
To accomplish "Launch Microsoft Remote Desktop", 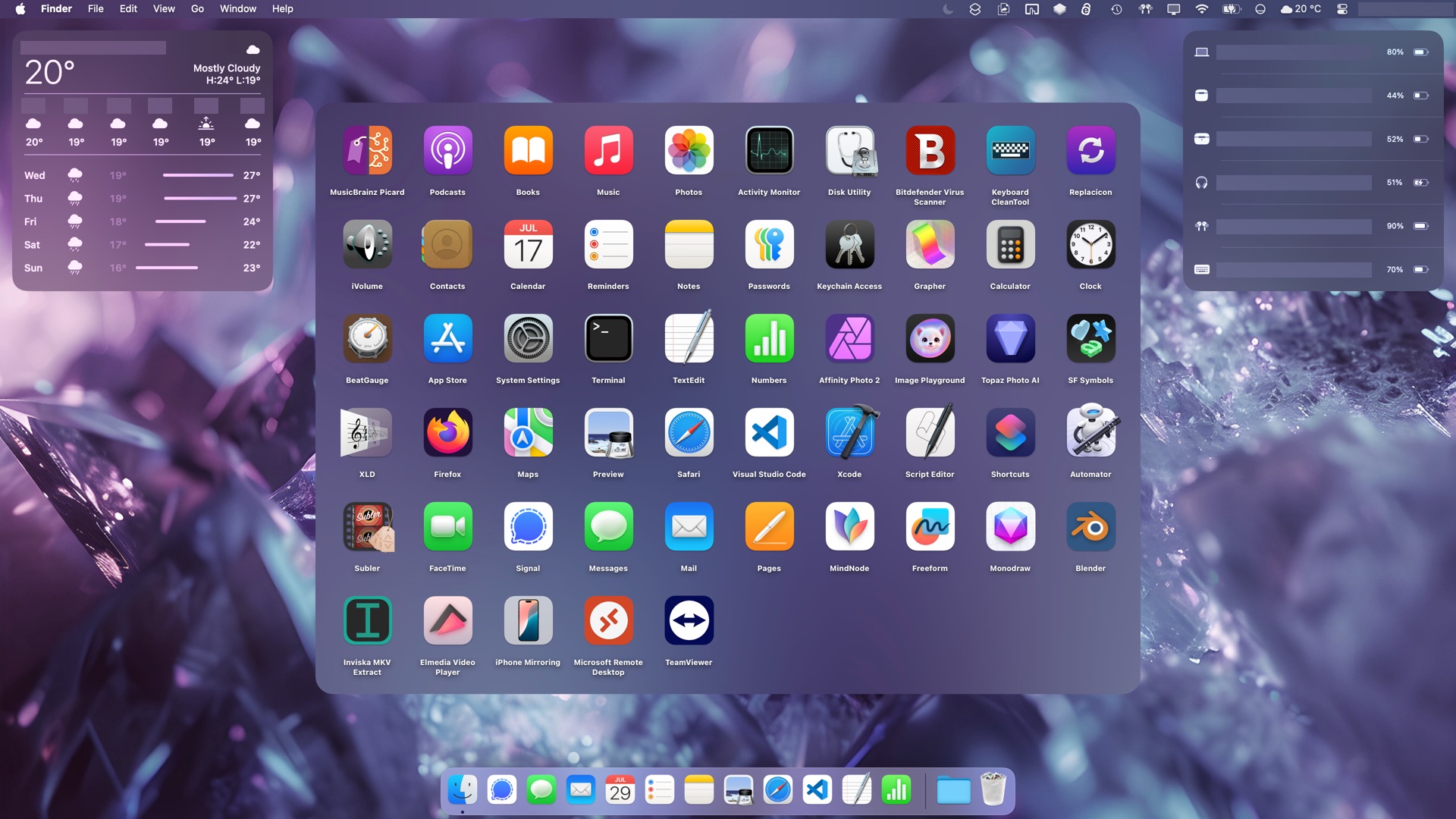I will [x=608, y=620].
